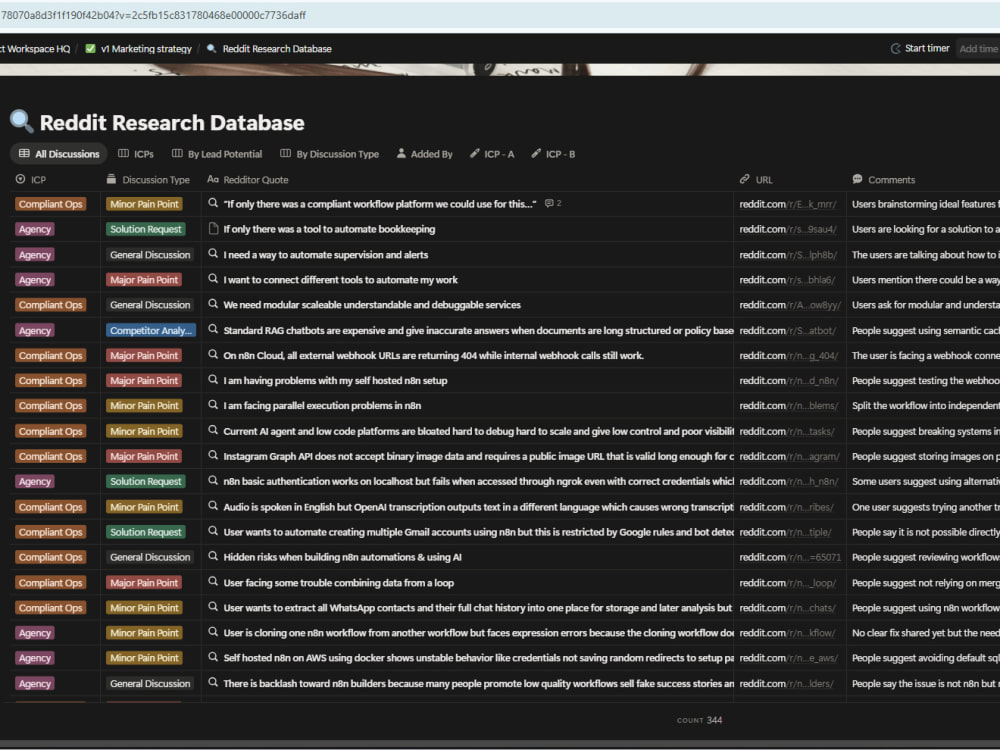Click Agency tag on automate supervision row
Viewport: 1000px width, 750px height.
point(34,254)
